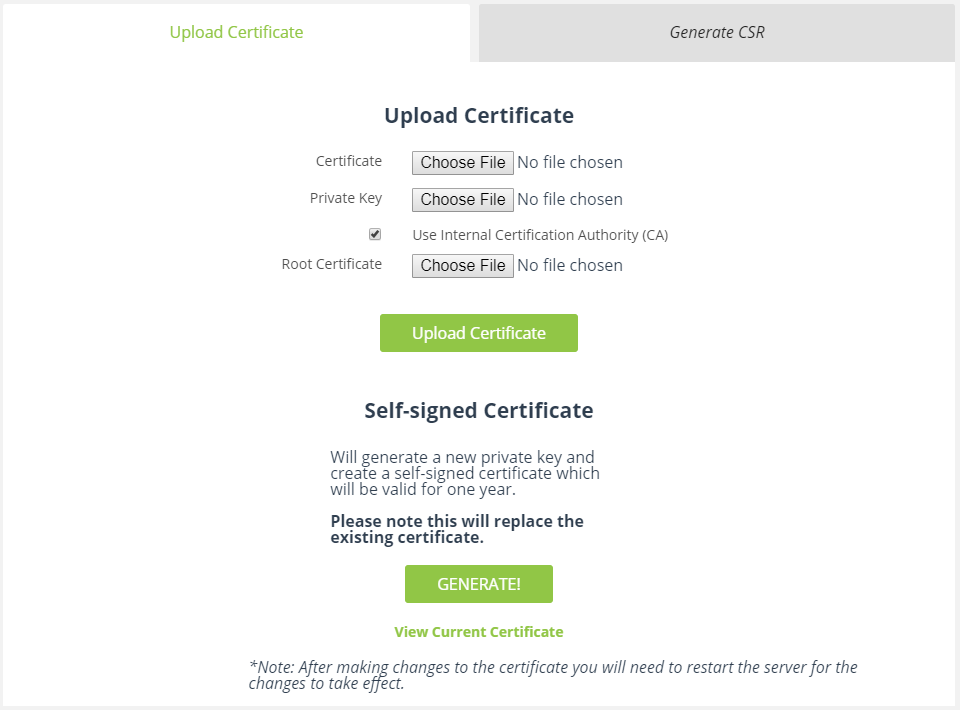
Task: Click the Private Key field label
Action: click(345, 198)
